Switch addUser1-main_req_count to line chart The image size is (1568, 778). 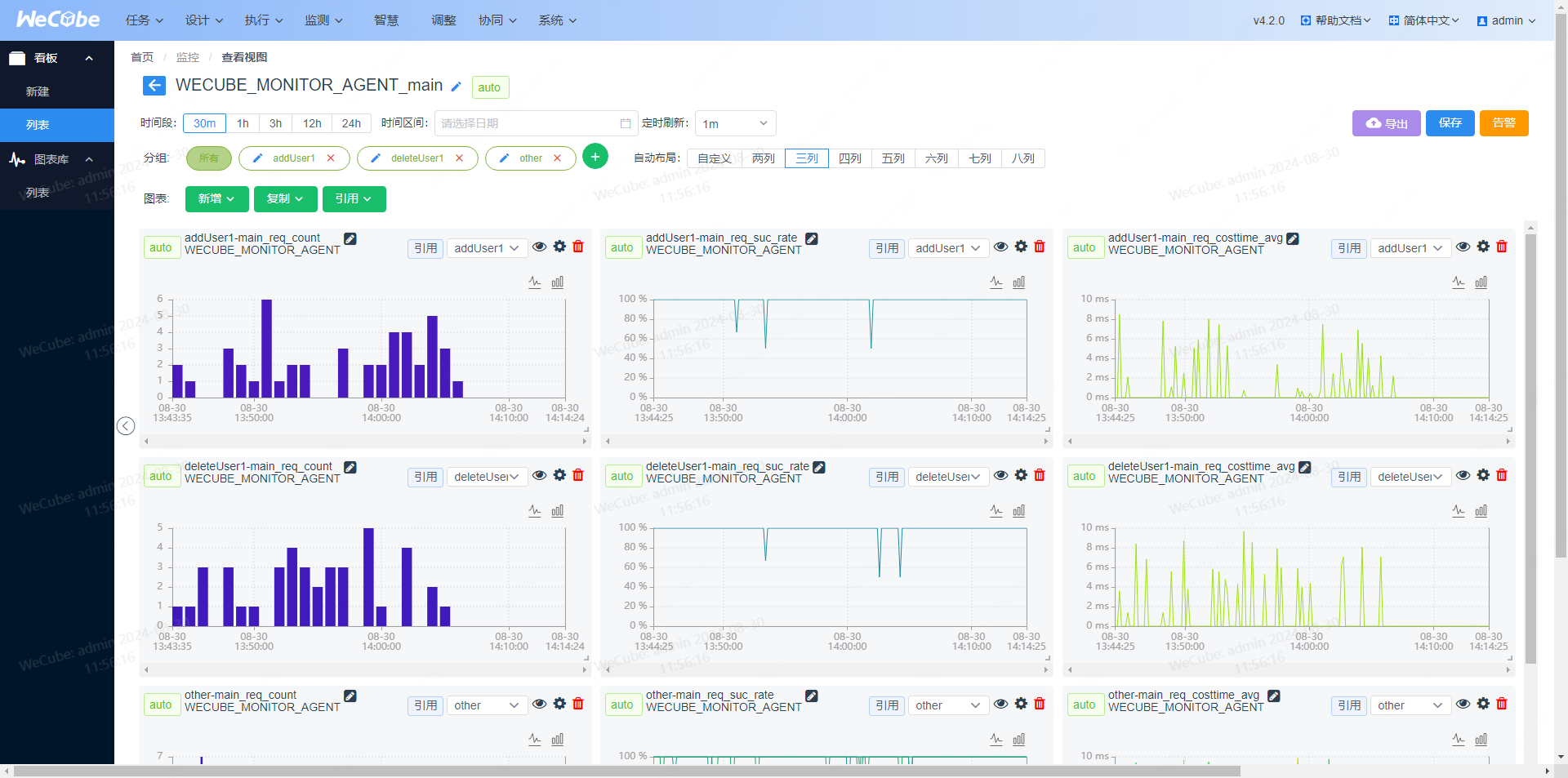click(535, 282)
